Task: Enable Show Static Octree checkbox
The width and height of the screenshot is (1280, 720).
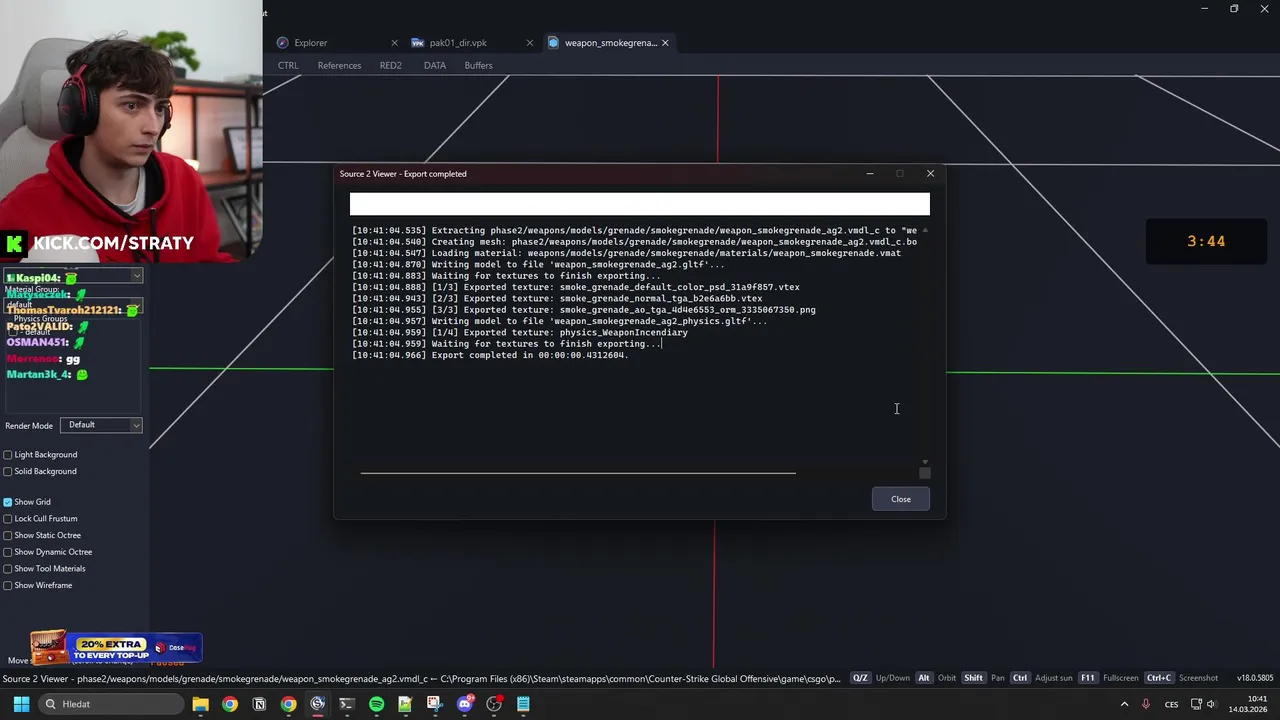Action: tap(8, 535)
